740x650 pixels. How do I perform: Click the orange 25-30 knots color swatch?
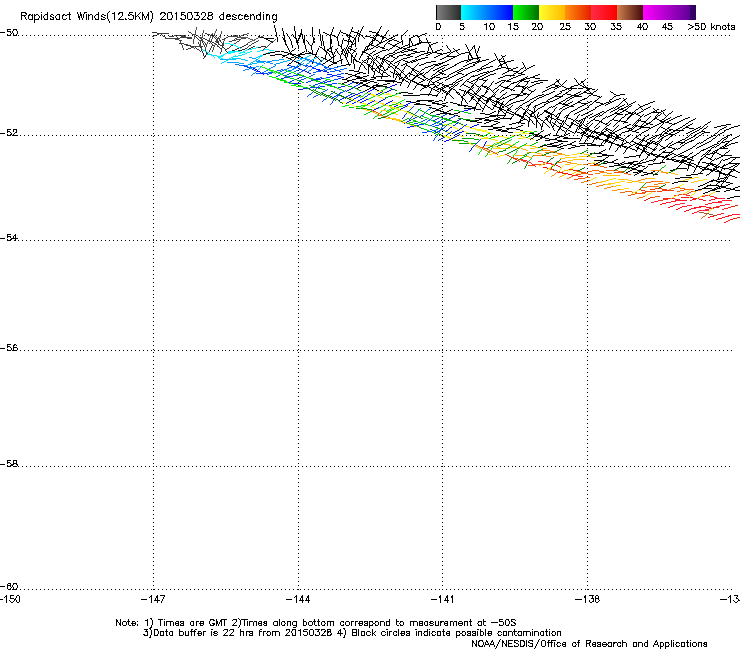578,12
